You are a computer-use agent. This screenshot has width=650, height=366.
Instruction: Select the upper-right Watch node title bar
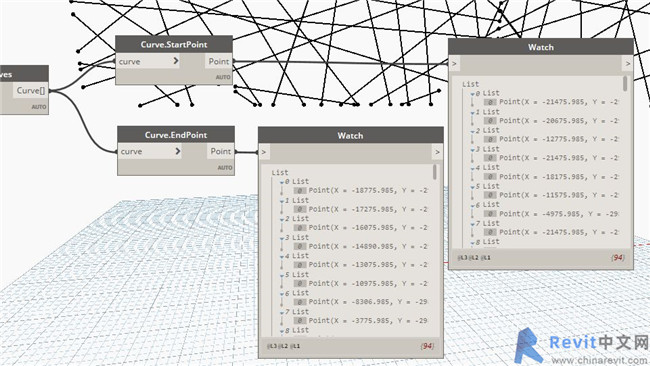[541, 47]
